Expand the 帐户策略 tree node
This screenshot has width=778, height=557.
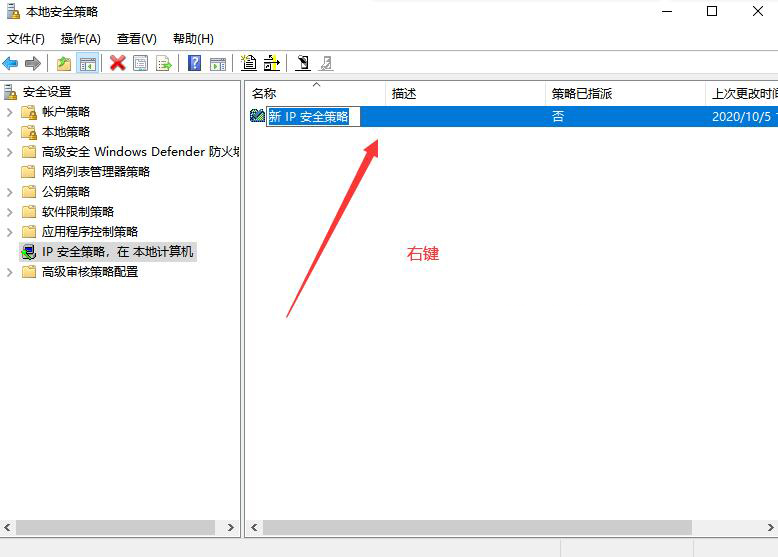click(x=9, y=112)
